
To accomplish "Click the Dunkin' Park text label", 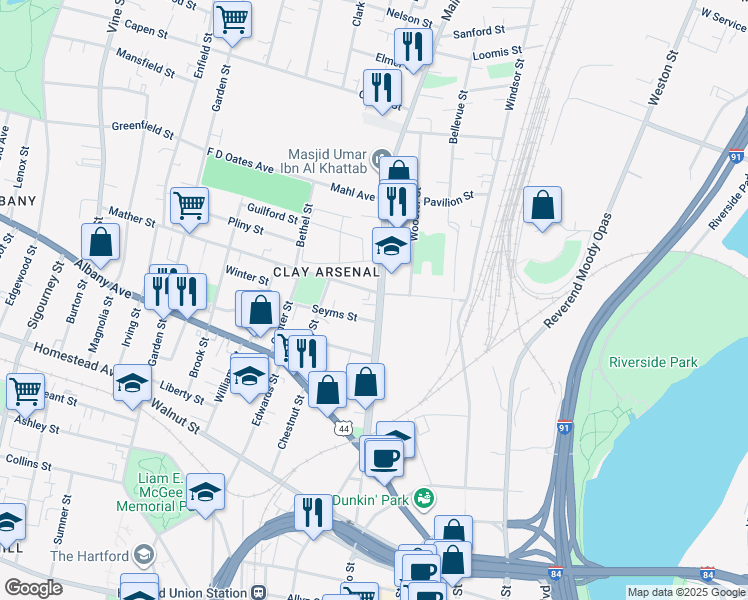I will (370, 500).
